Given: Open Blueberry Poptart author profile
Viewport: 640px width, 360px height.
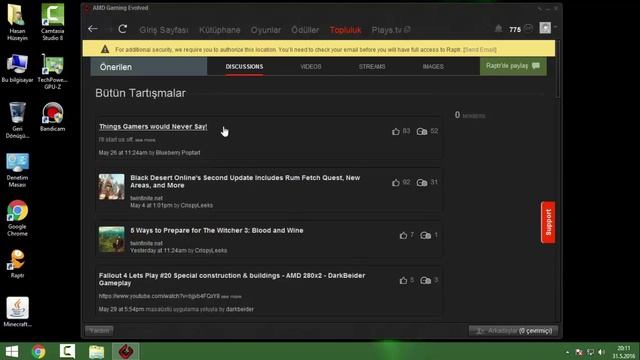Looking at the screenshot, I should click(x=178, y=153).
